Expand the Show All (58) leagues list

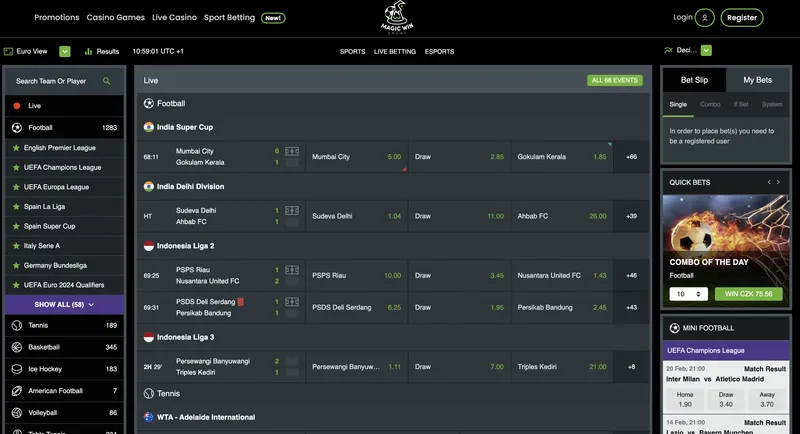click(64, 304)
